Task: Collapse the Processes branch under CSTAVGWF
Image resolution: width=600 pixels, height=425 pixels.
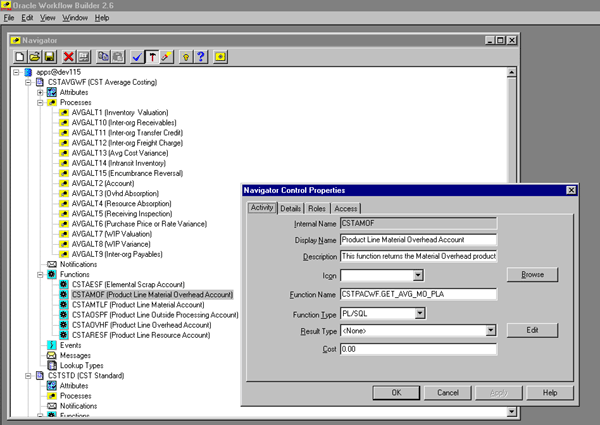Action: 40,103
